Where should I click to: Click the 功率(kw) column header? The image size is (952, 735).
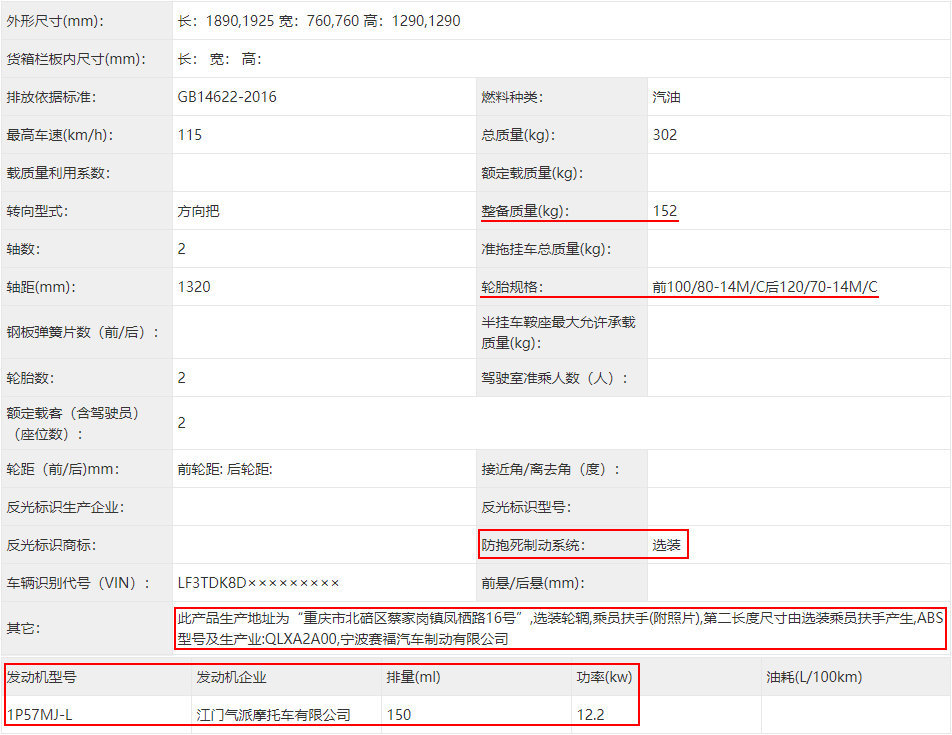click(x=604, y=677)
